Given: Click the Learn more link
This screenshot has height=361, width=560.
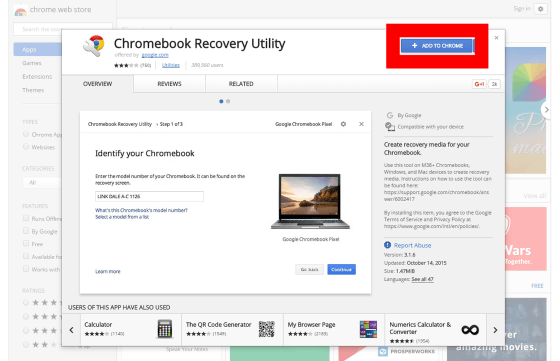Looking at the screenshot, I should 108,271.
